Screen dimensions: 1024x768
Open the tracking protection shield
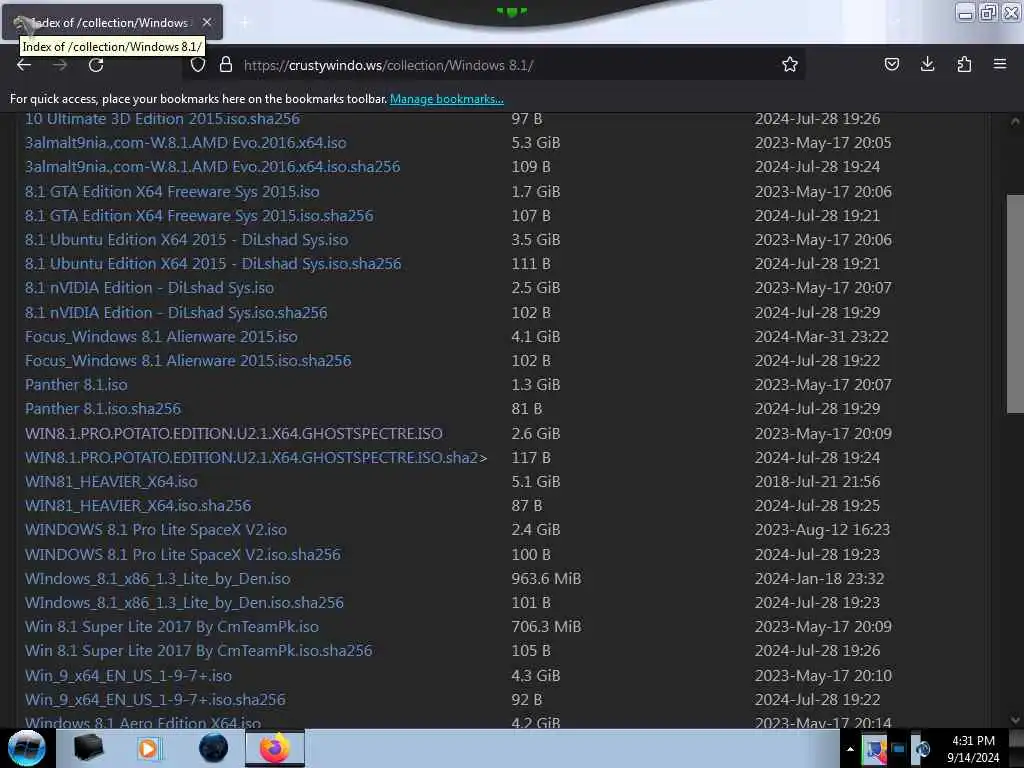(198, 65)
